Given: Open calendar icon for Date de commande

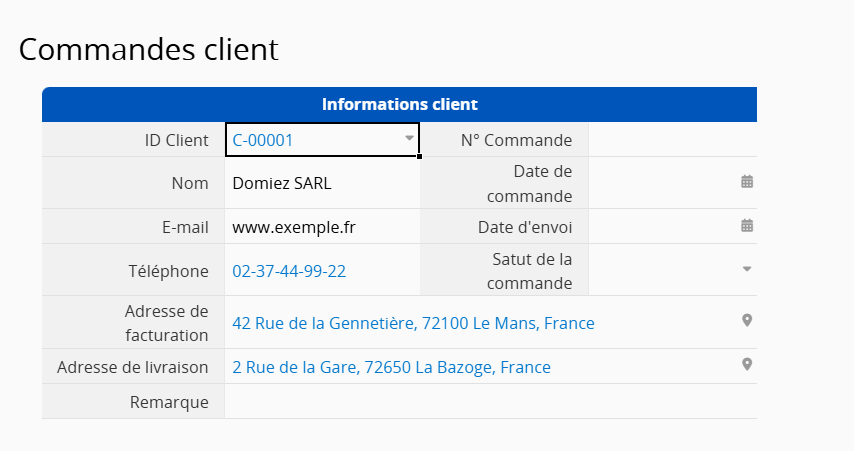Looking at the screenshot, I should pyautogui.click(x=746, y=182).
